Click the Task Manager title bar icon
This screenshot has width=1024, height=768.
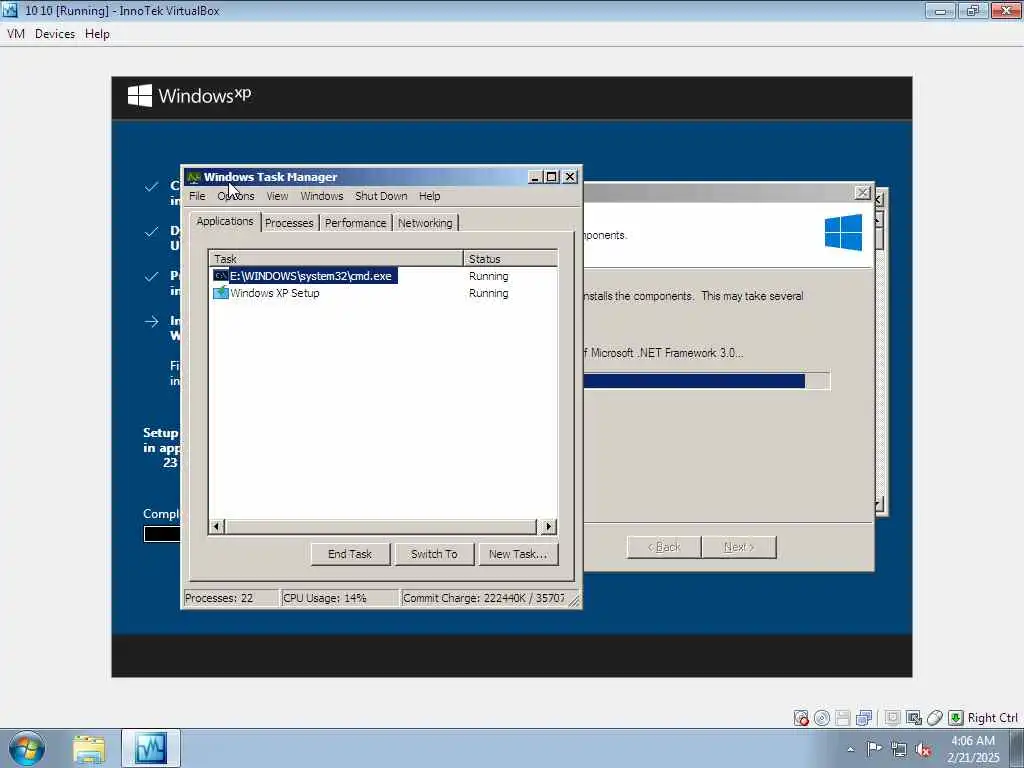(193, 177)
